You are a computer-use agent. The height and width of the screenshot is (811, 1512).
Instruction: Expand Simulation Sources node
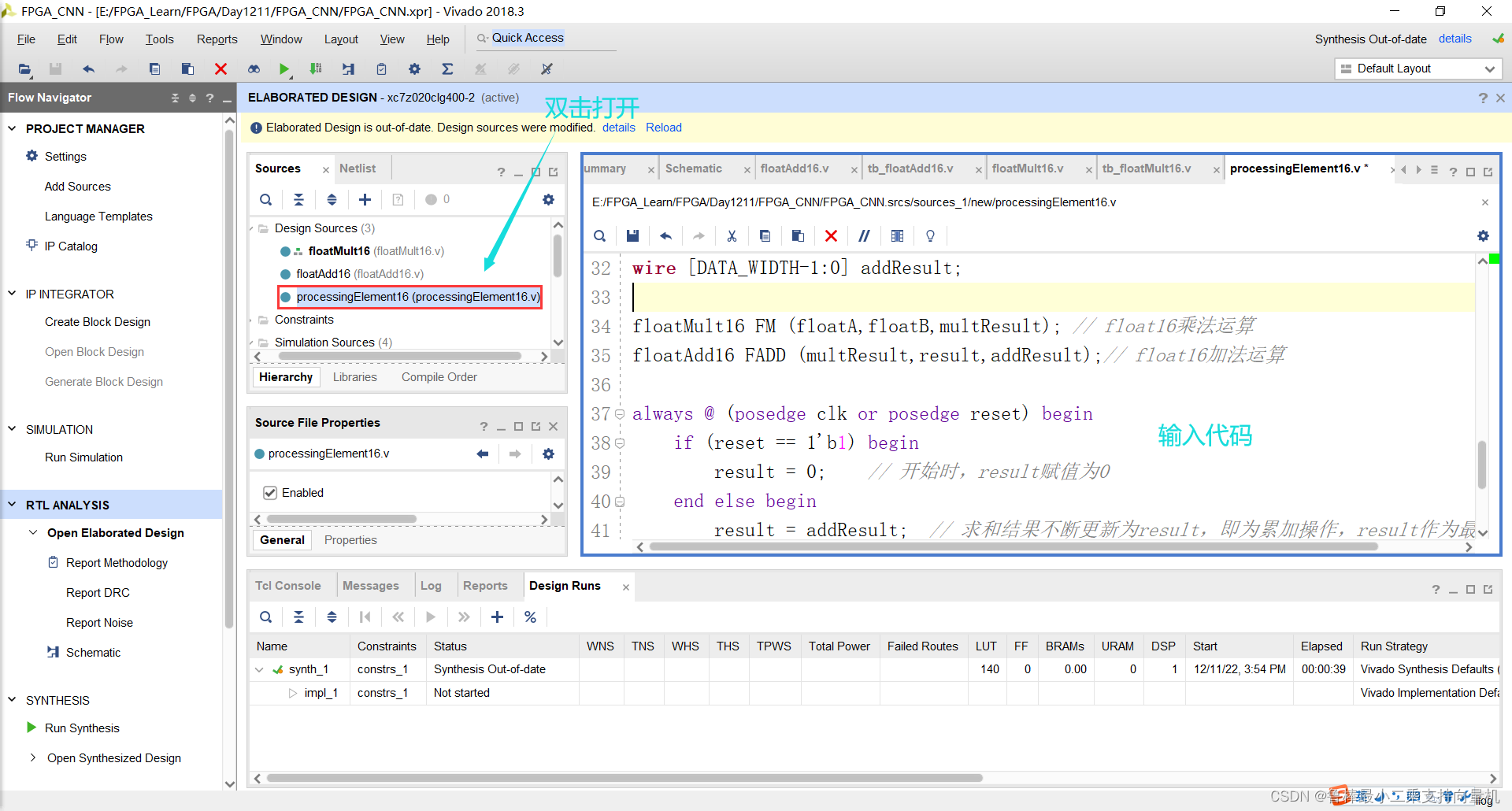252,343
